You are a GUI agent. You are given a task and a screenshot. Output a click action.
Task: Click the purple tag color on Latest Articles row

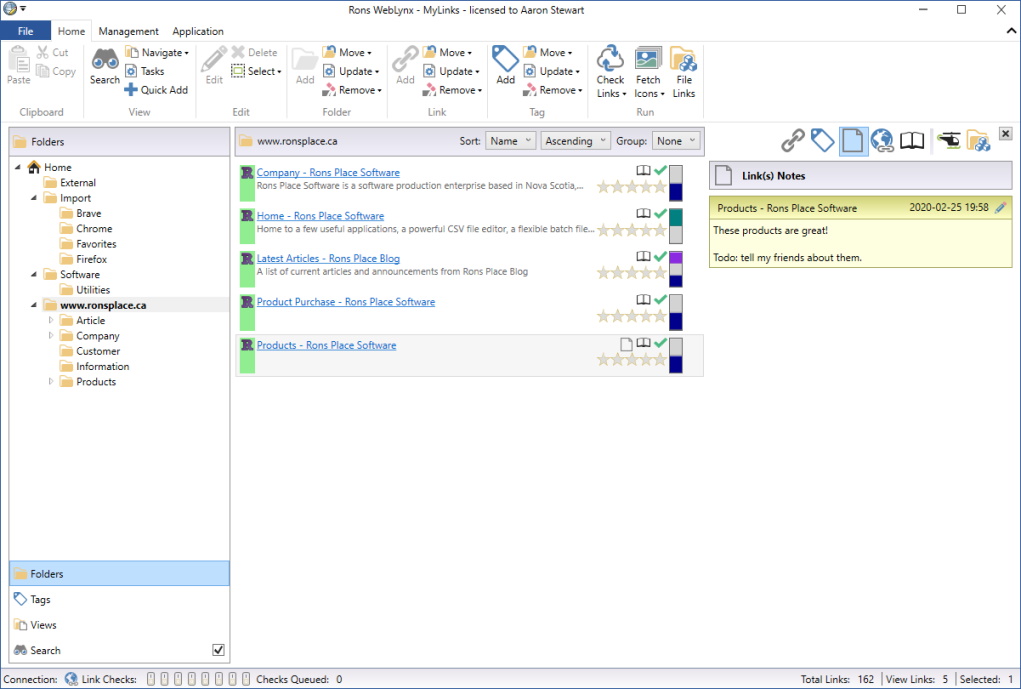(x=676, y=258)
